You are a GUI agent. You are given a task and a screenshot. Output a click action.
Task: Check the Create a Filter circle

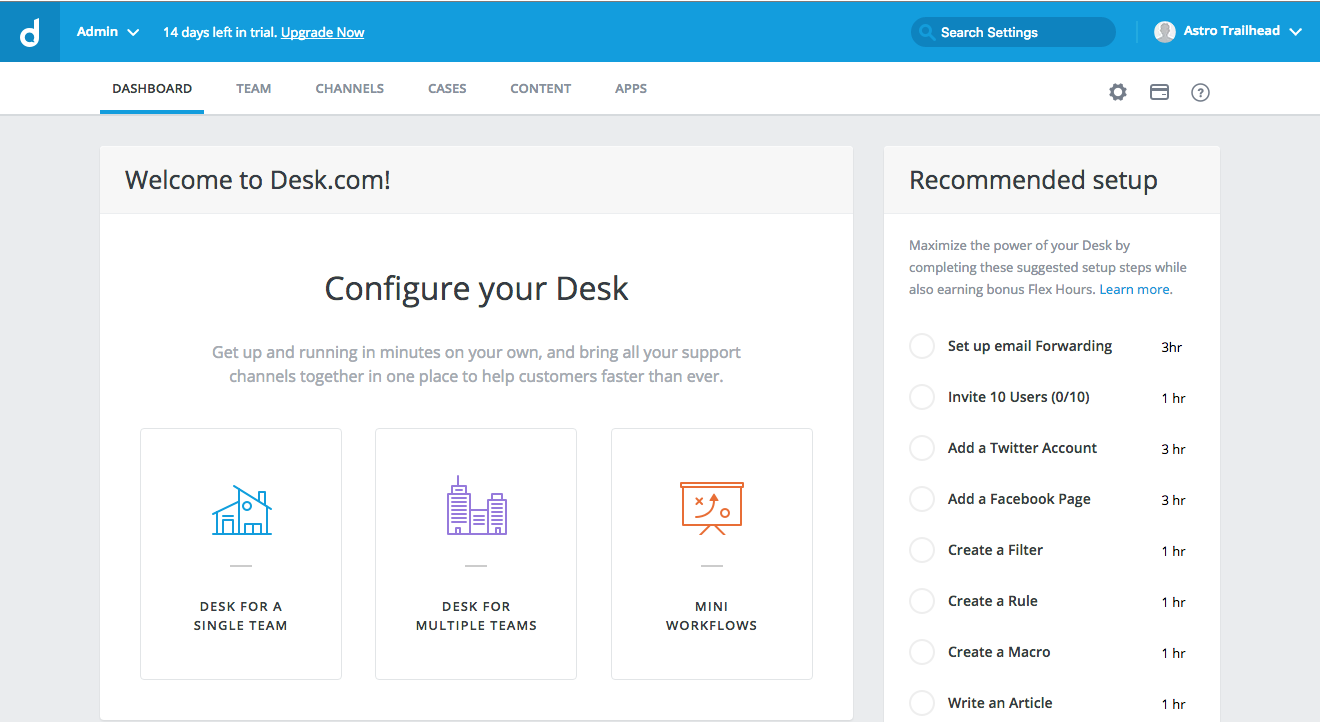tap(922, 550)
